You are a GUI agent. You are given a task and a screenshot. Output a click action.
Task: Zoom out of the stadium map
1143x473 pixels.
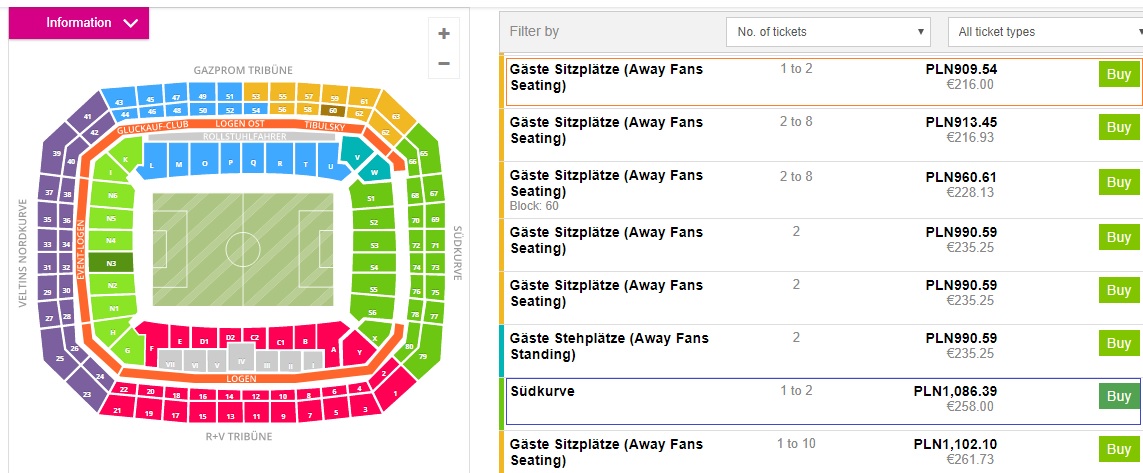coord(443,63)
